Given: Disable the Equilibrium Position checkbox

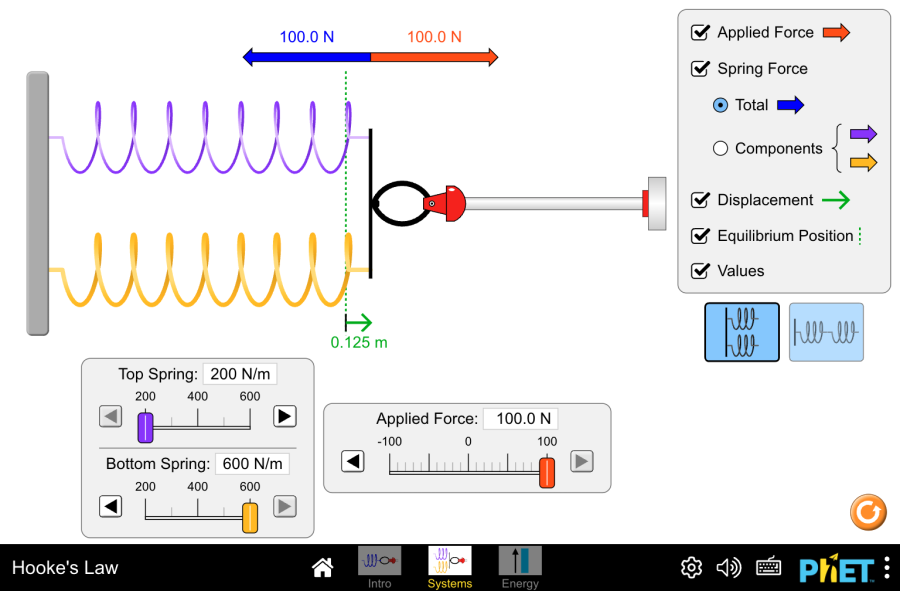Looking at the screenshot, I should point(701,236).
